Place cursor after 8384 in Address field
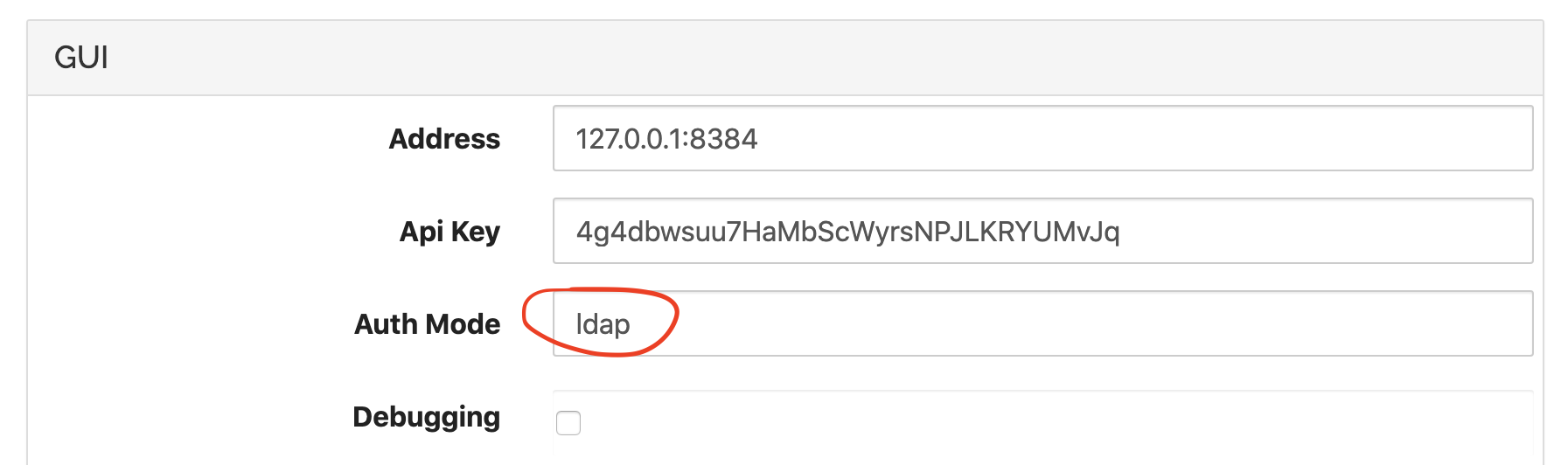Screen dimensions: 1568x465 coord(760,139)
